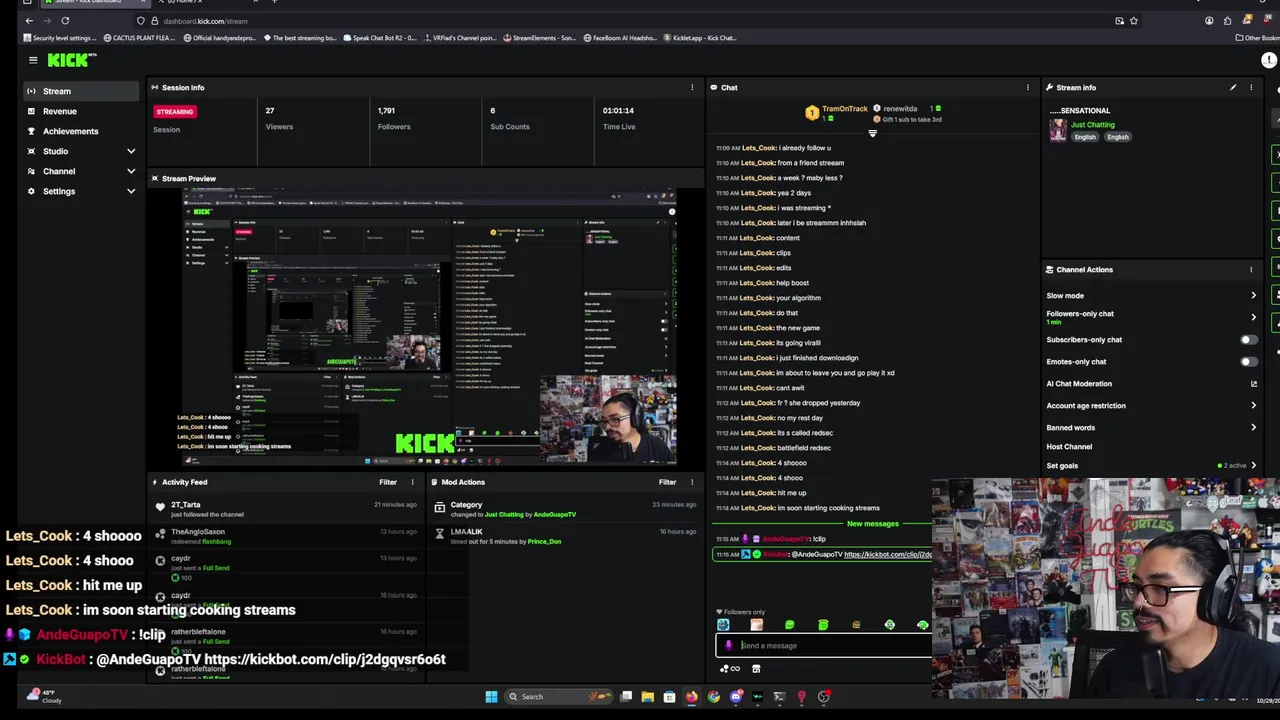
Task: Reload the browser page
Action: pos(65,21)
